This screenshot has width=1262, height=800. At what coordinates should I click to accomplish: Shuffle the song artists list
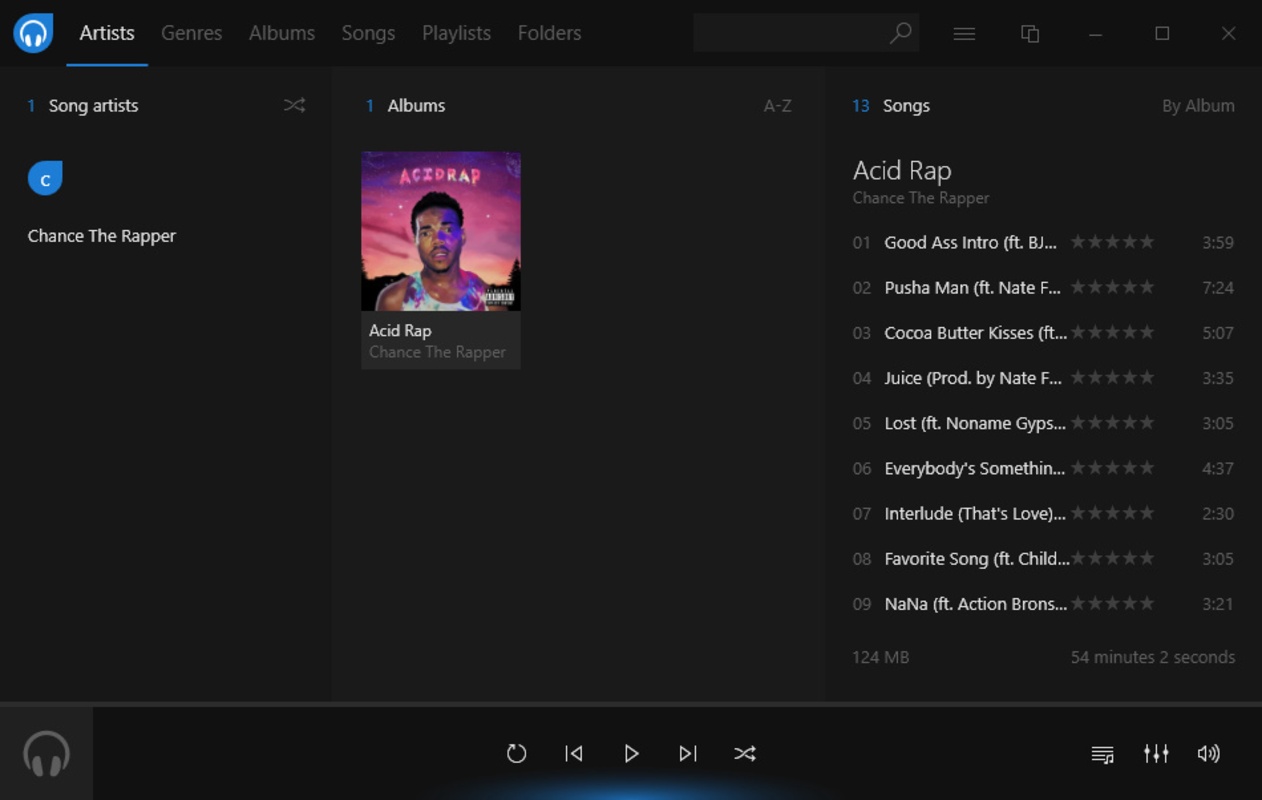tap(294, 105)
